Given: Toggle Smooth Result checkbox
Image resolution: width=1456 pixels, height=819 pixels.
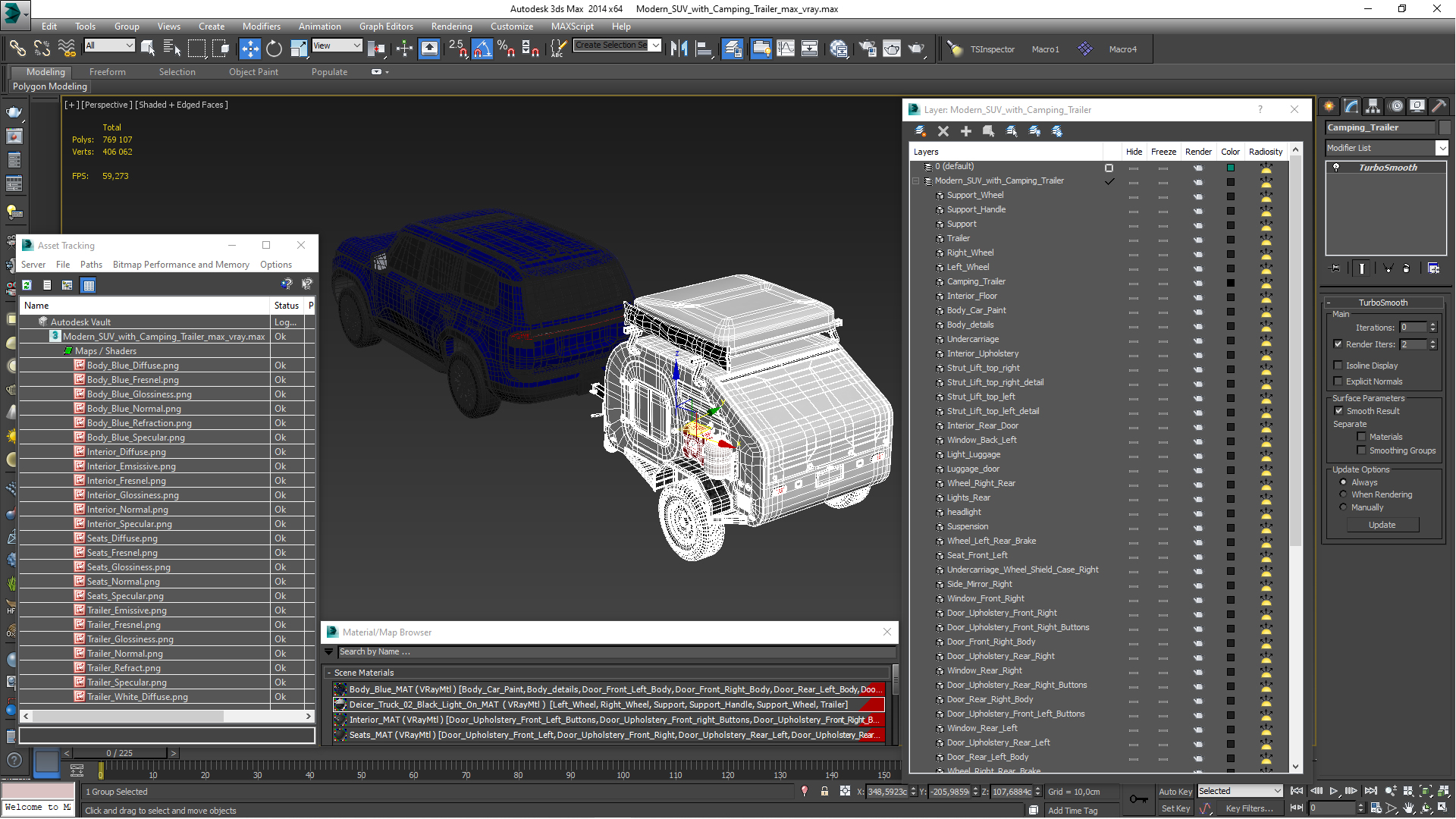Looking at the screenshot, I should 1338,411.
